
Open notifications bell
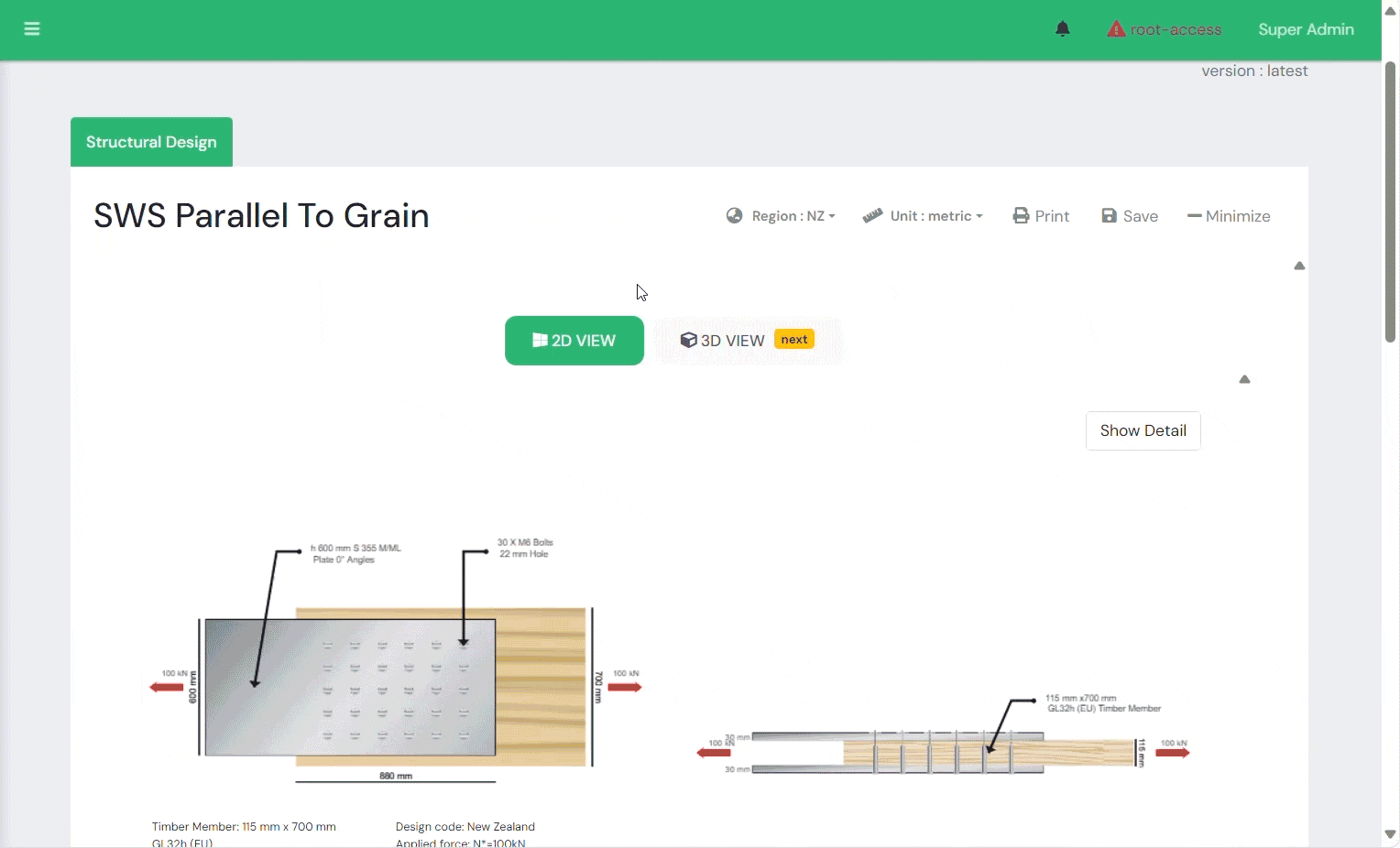coord(1062,29)
